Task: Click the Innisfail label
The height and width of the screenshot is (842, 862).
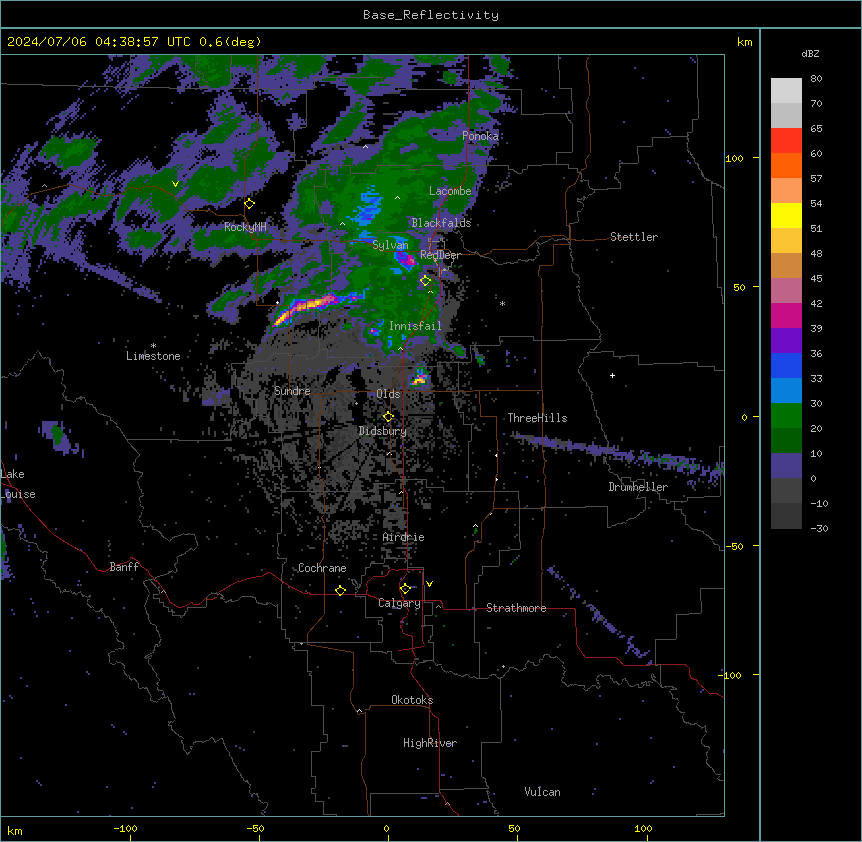Action: (x=415, y=326)
